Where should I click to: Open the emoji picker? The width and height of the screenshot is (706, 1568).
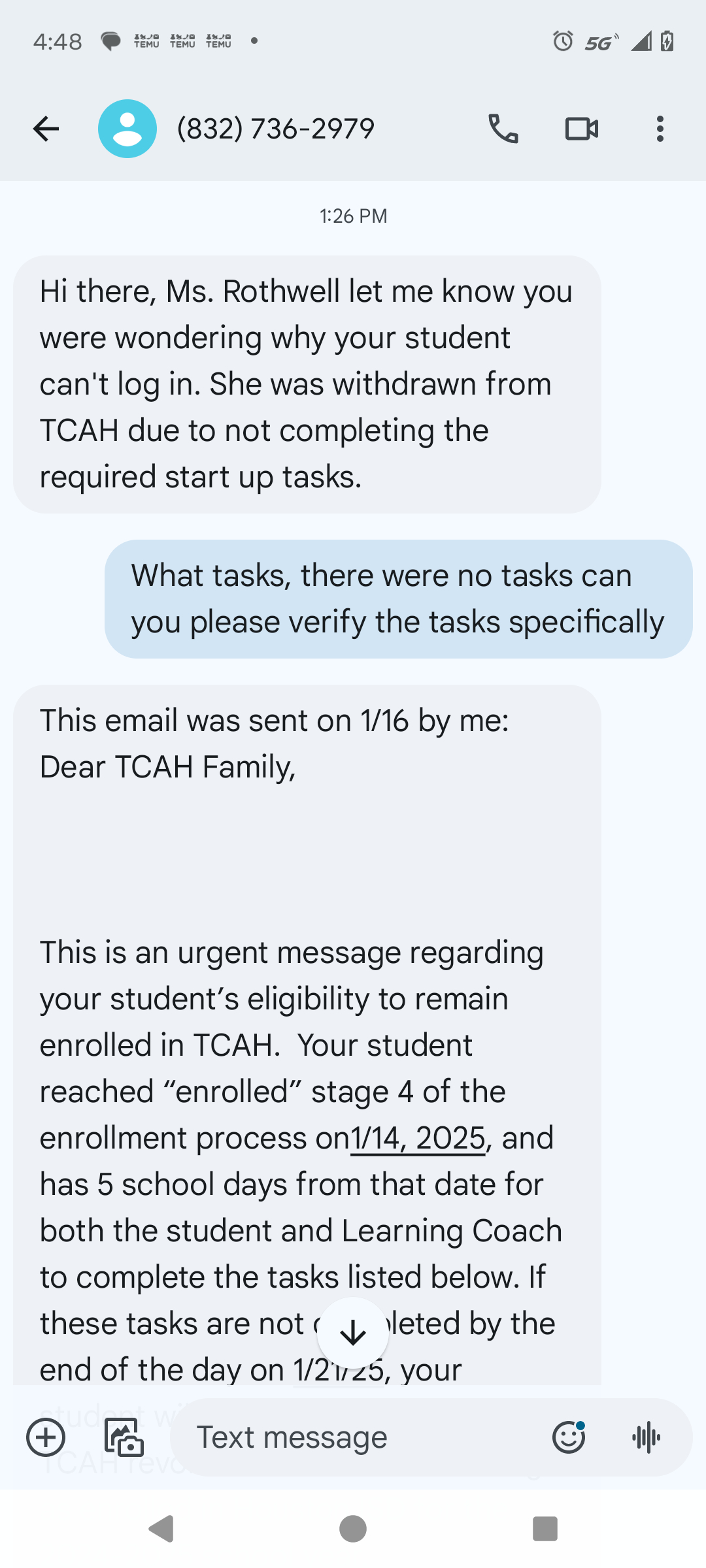[x=569, y=1437]
